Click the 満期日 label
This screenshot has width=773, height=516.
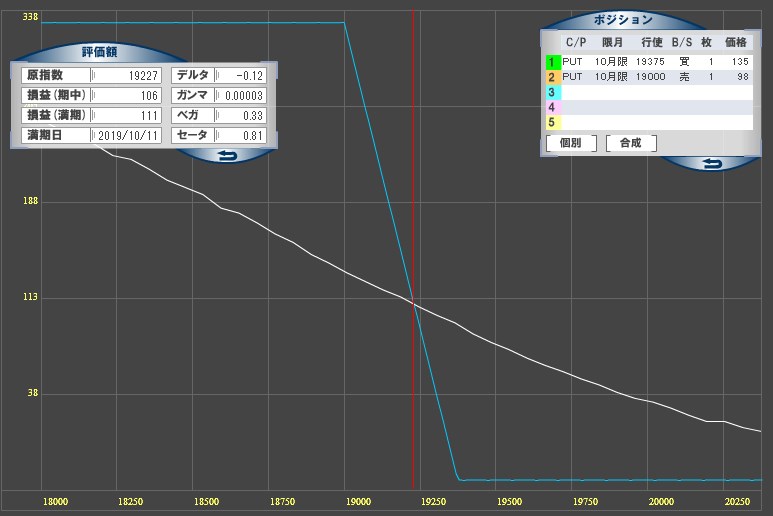click(45, 135)
